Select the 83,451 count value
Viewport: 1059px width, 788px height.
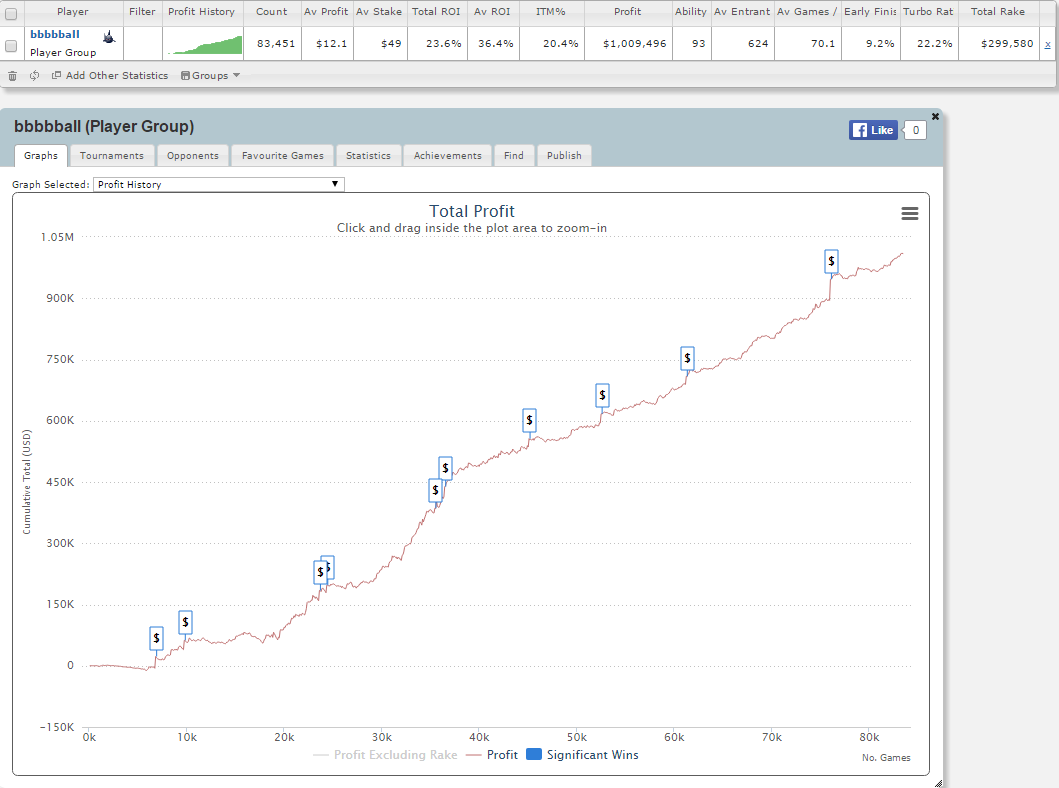(276, 44)
